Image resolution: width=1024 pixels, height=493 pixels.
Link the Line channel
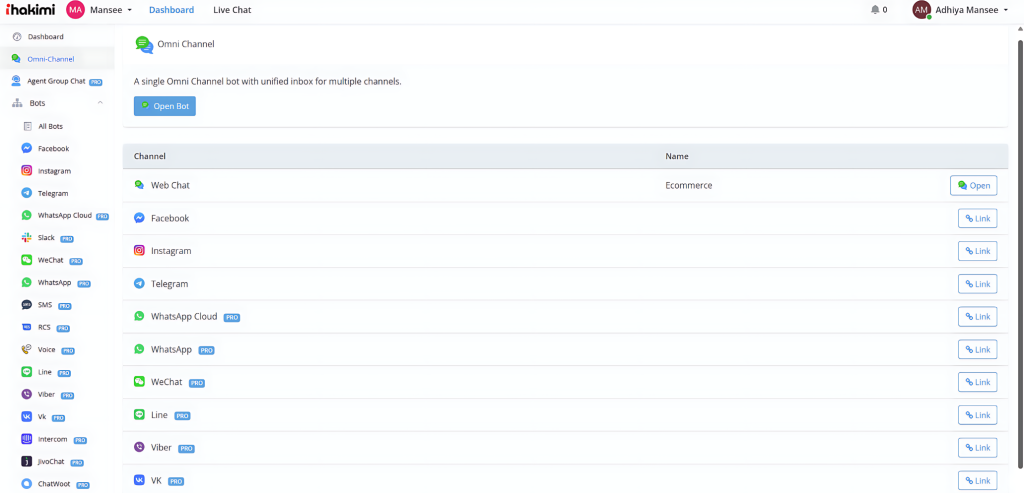(978, 415)
